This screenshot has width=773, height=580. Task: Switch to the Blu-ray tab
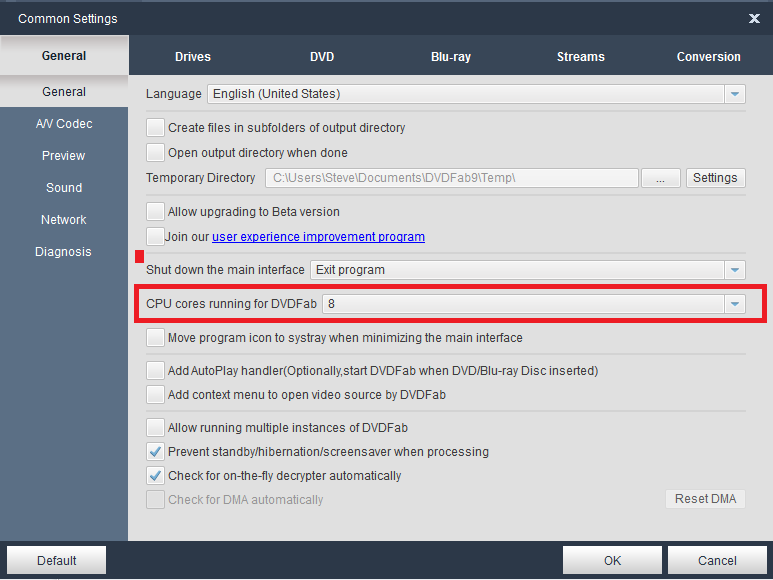[451, 57]
